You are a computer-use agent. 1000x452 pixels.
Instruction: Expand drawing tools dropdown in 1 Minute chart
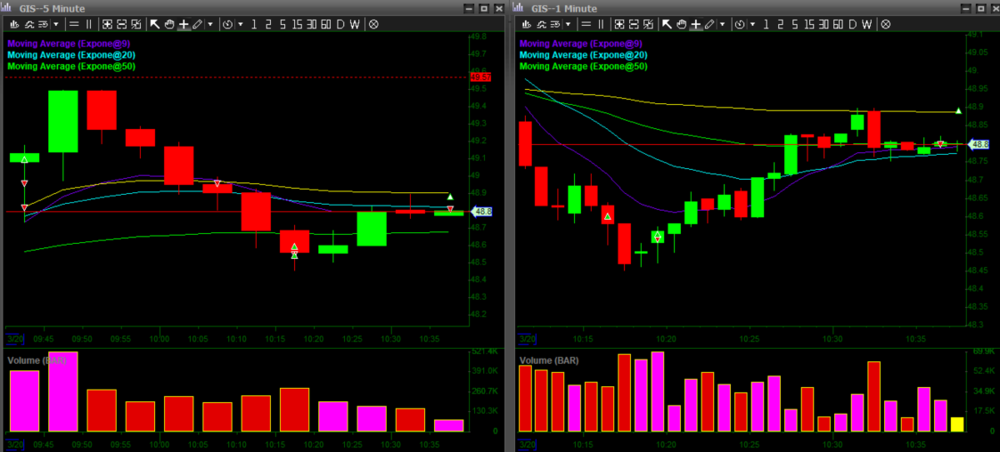pyautogui.click(x=723, y=23)
